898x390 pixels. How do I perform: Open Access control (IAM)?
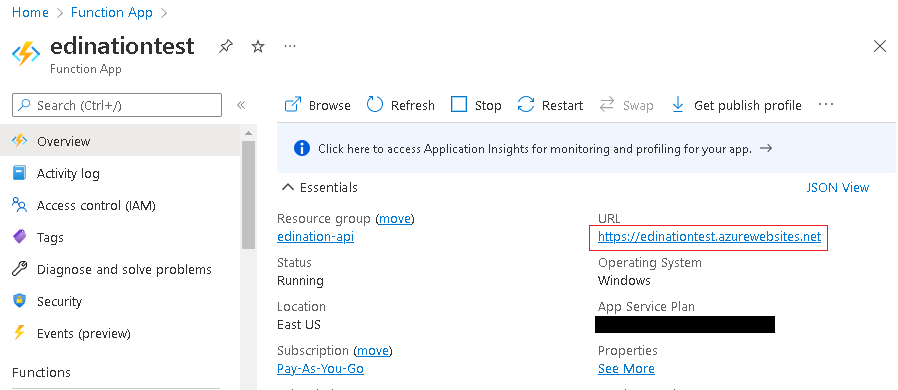coord(120,205)
